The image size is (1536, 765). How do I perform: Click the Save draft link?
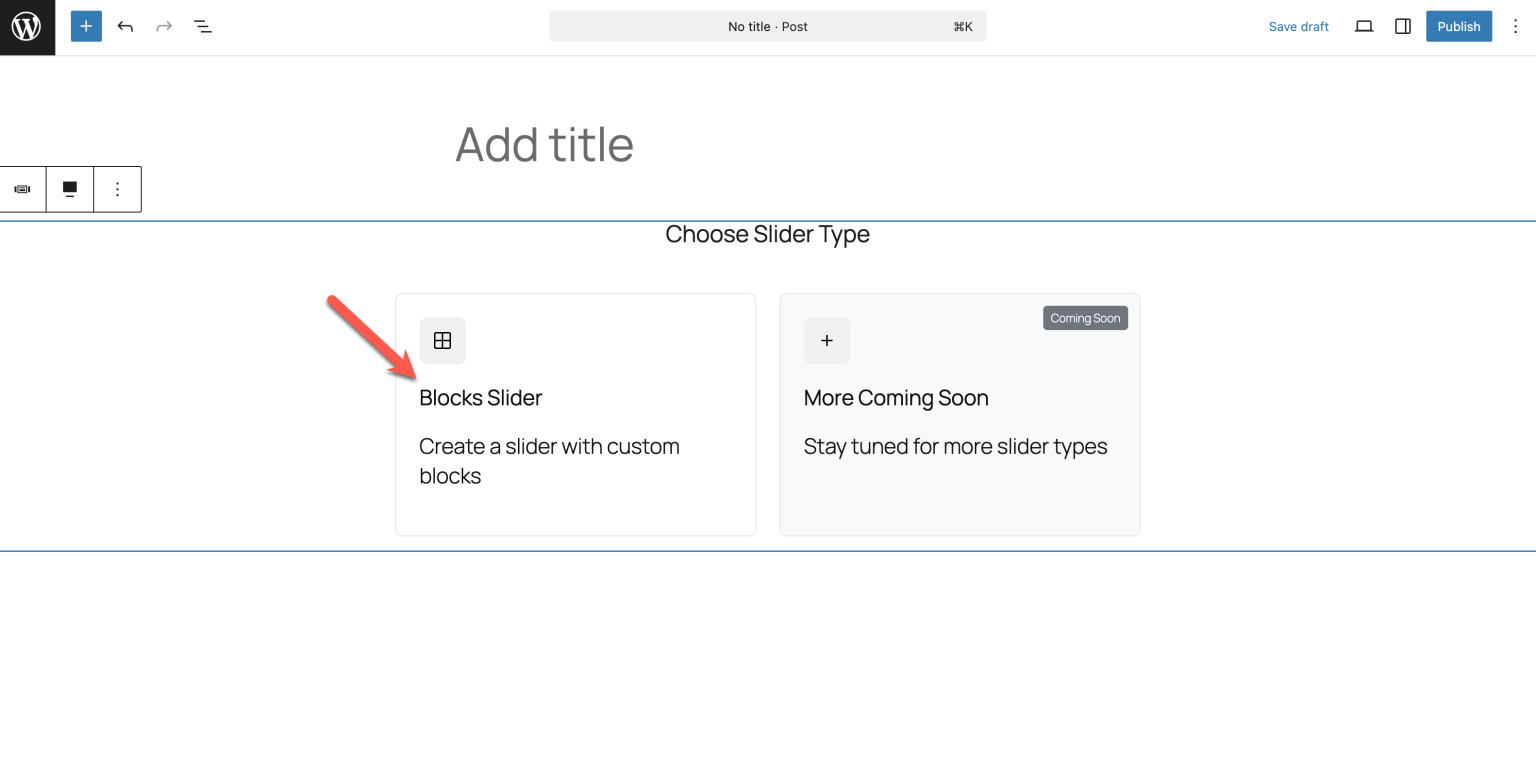point(1299,26)
